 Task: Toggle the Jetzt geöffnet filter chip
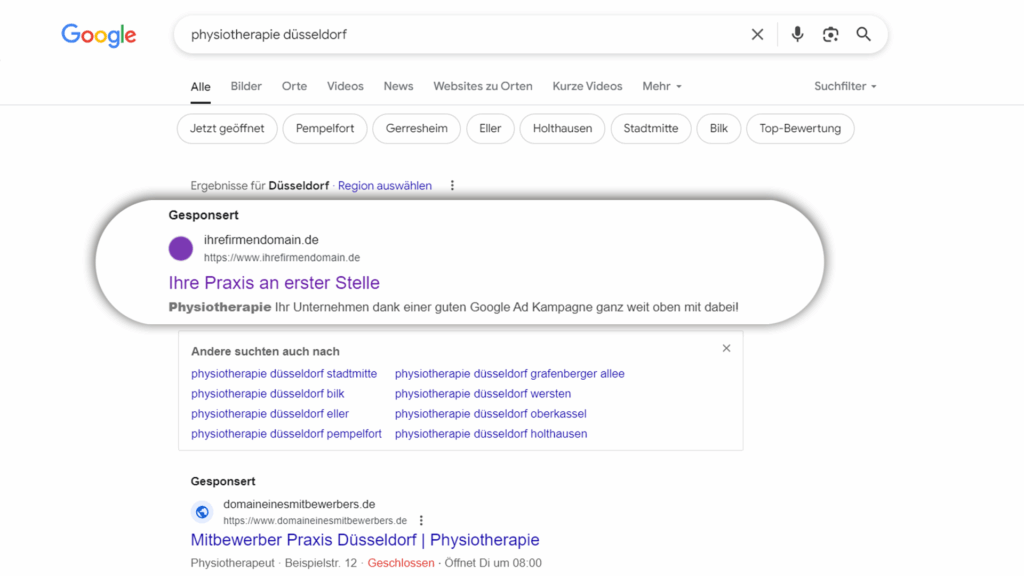click(x=225, y=128)
